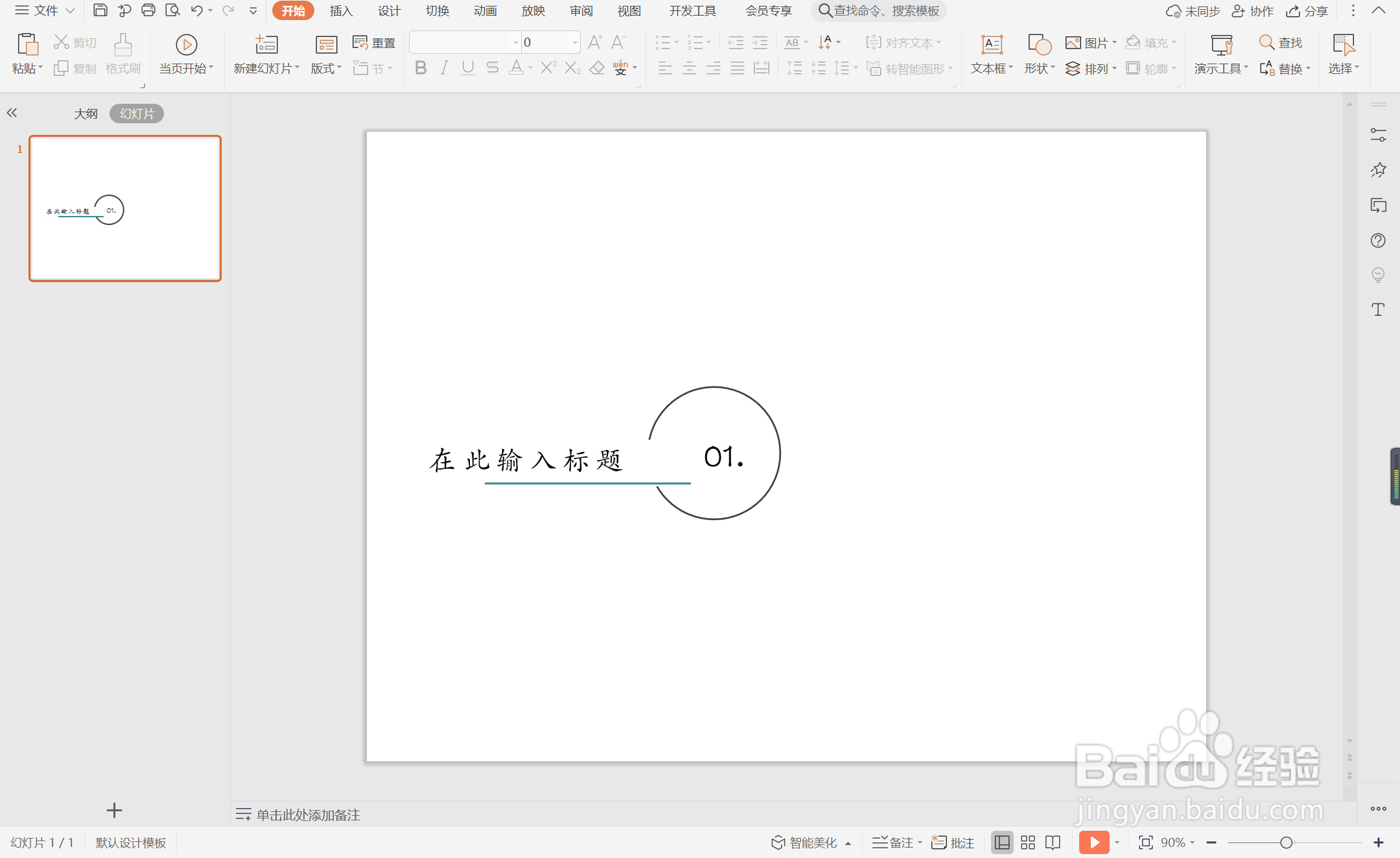Click the New Slide (新建幻灯片) icon
Image resolution: width=1400 pixels, height=858 pixels.
(x=266, y=45)
